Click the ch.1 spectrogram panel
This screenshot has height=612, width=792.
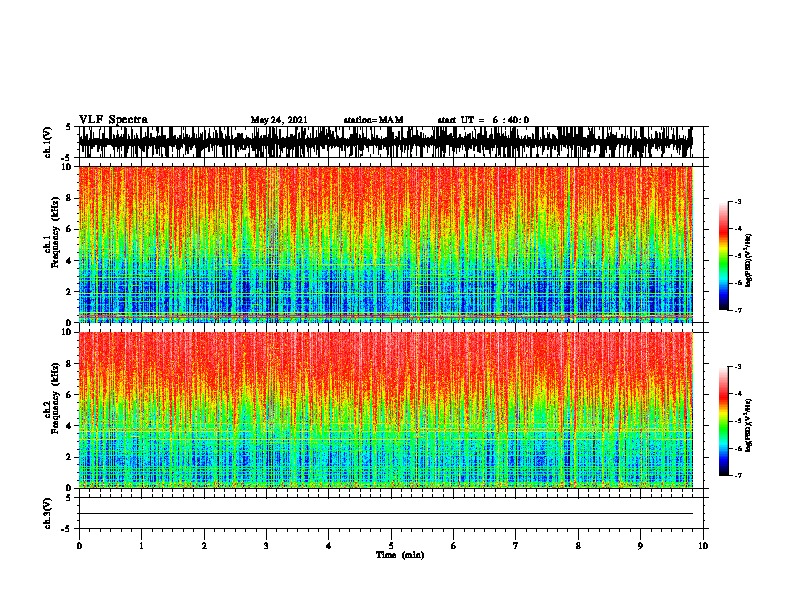pyautogui.click(x=385, y=244)
